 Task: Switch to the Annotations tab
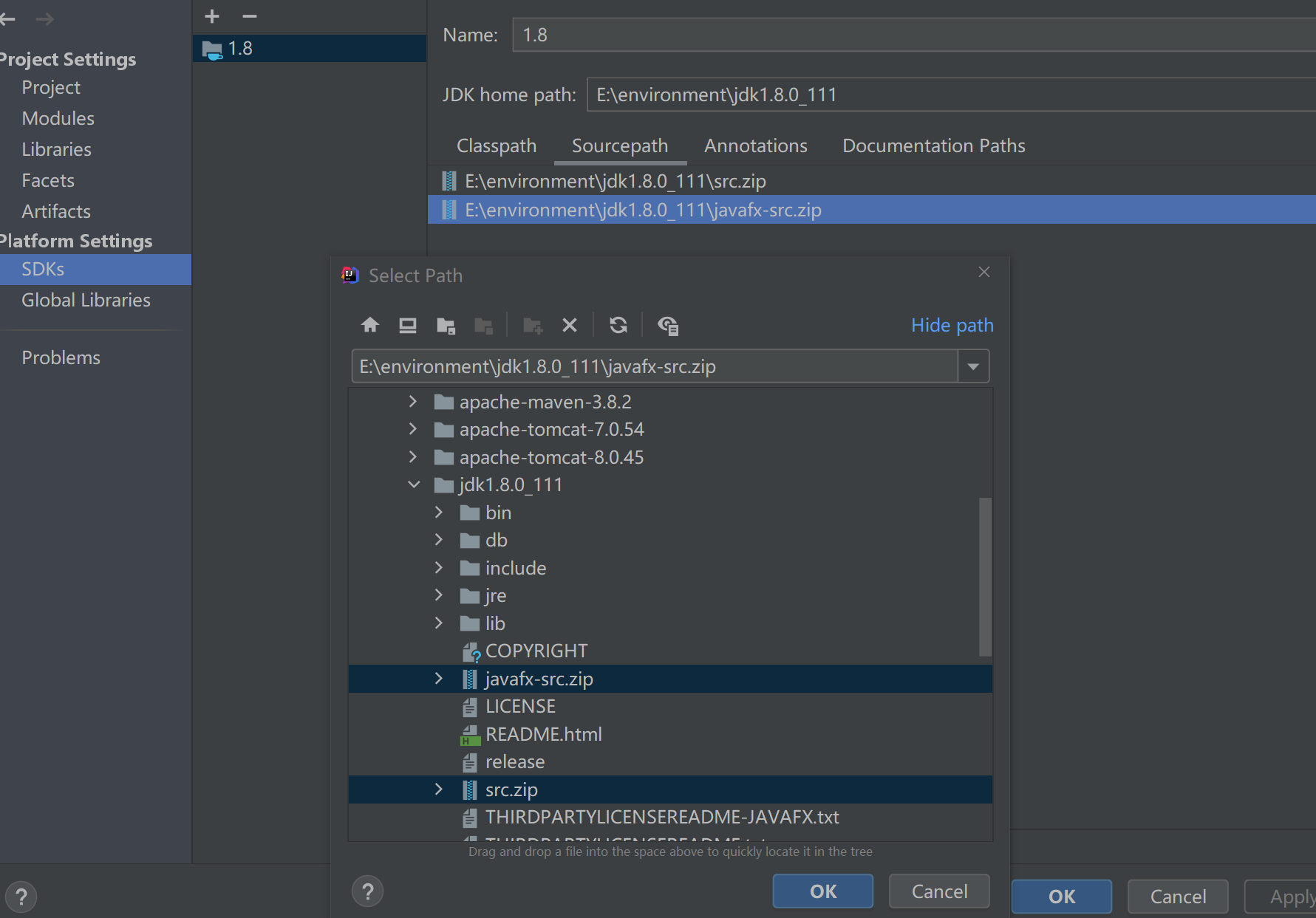(x=756, y=145)
